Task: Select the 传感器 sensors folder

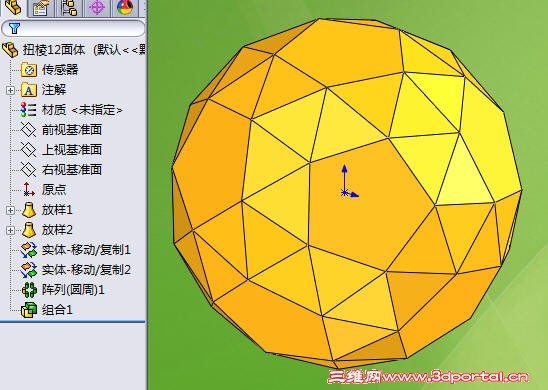Action: 60,70
